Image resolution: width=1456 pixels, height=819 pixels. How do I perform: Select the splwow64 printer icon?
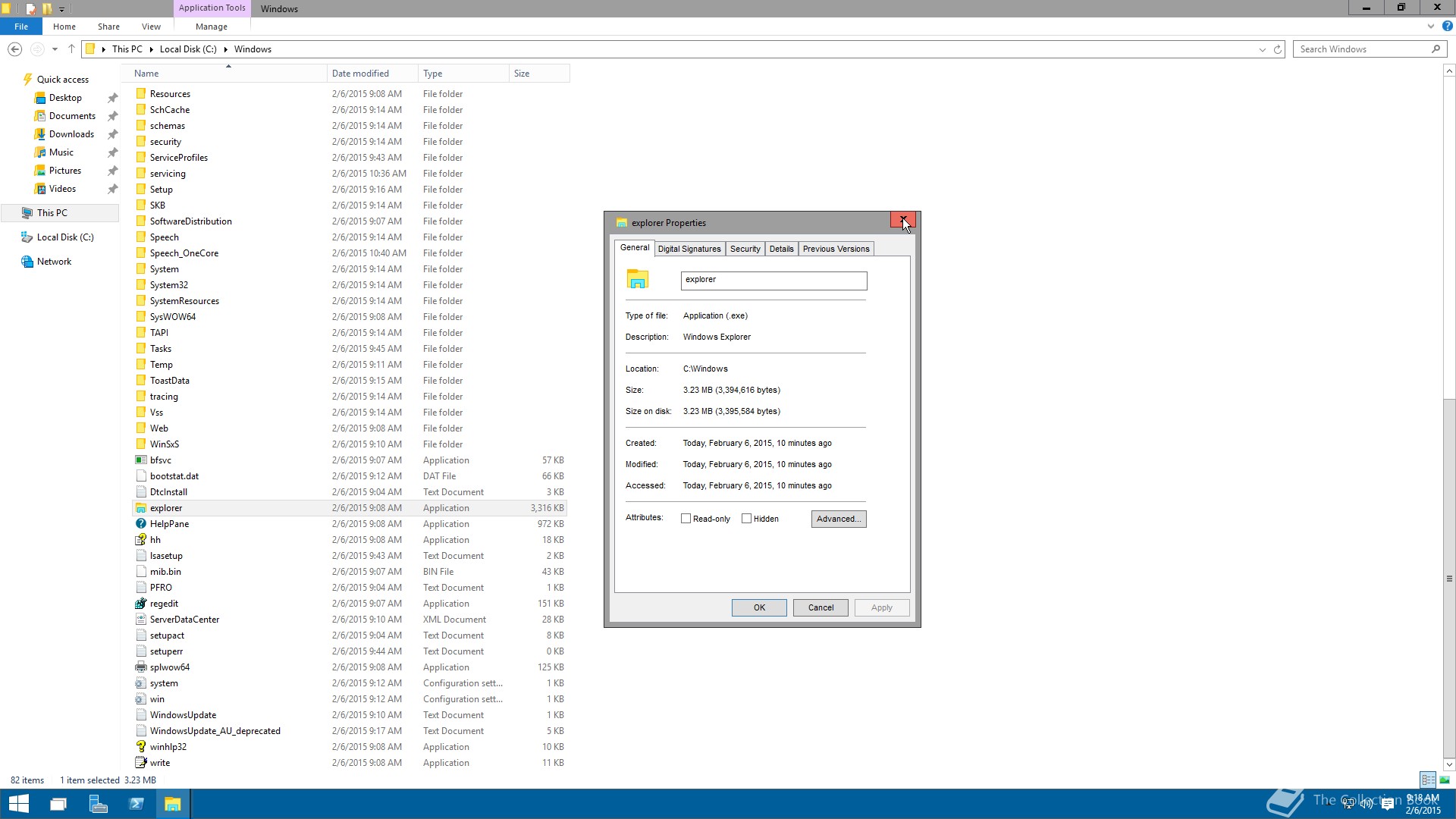140,667
